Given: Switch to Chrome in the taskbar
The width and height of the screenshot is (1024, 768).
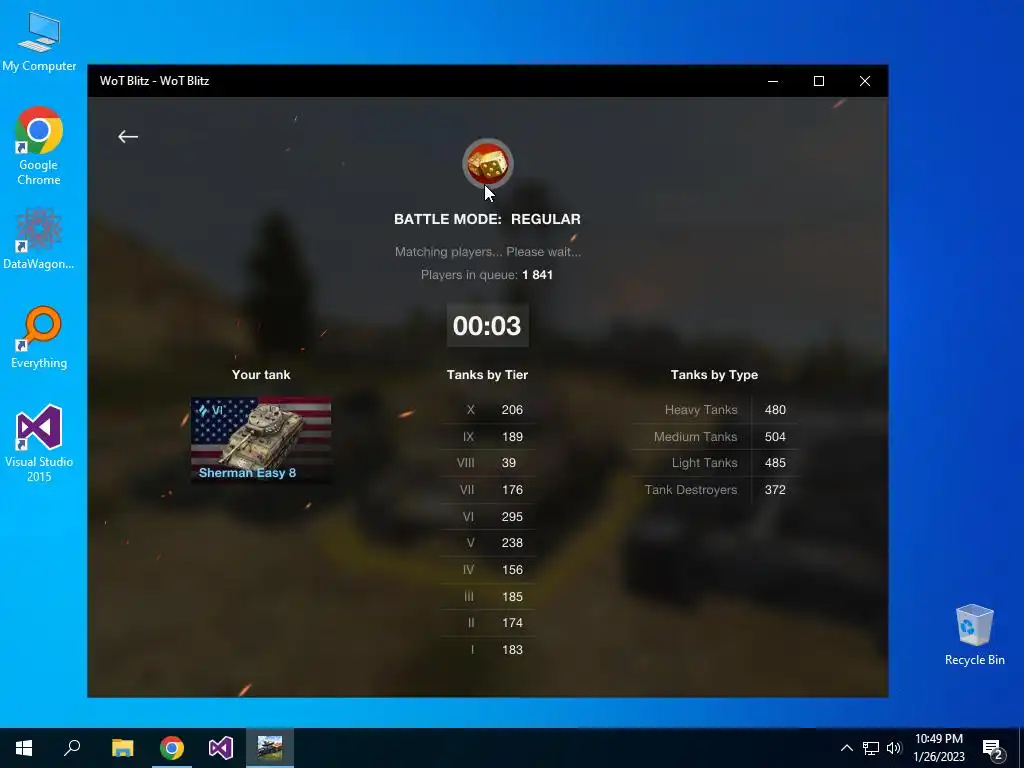Looking at the screenshot, I should point(172,748).
